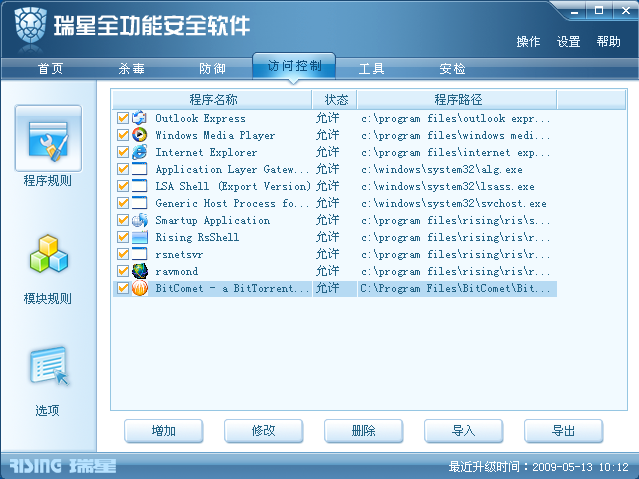Image resolution: width=639 pixels, height=479 pixels.
Task: Sort by the 状态 column header
Action: [336, 99]
